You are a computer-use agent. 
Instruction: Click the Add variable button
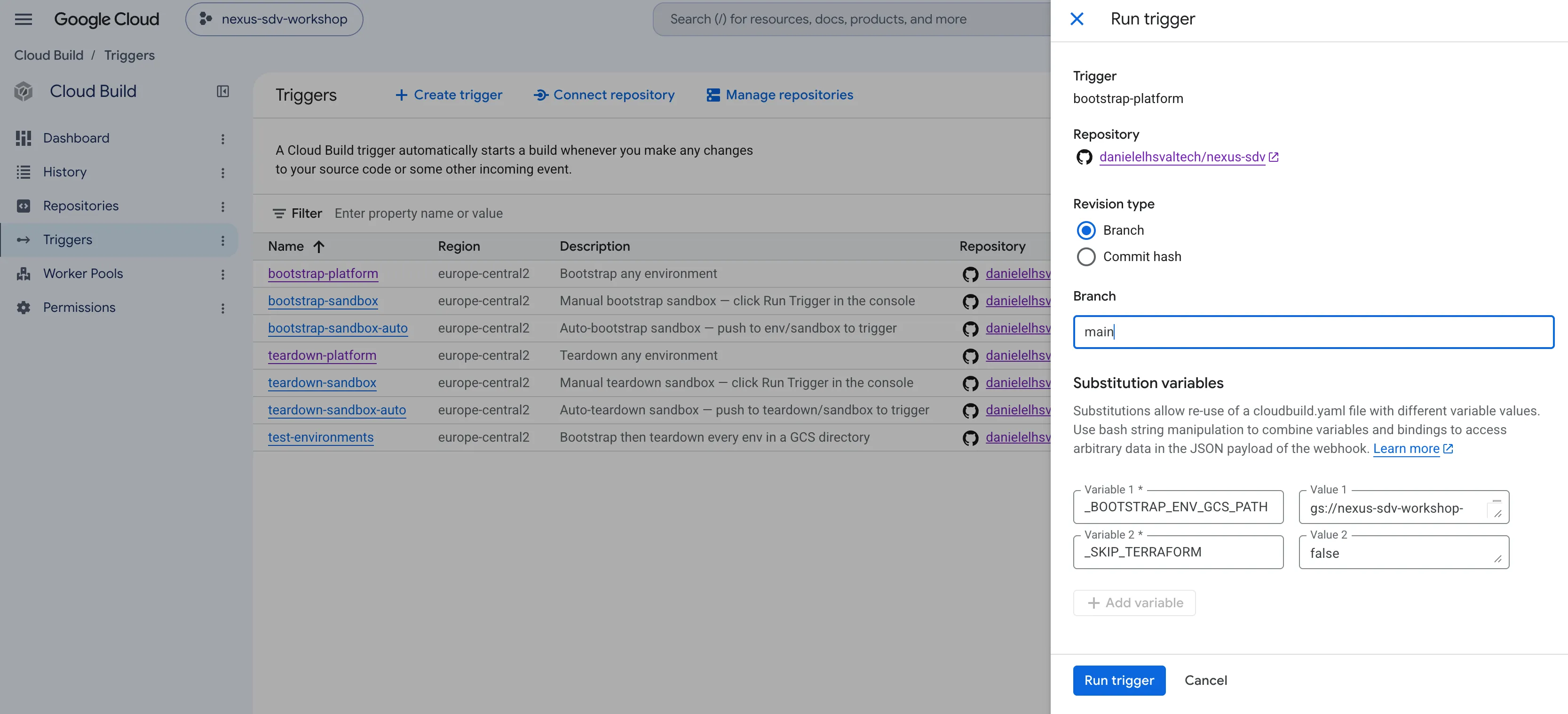[x=1134, y=603]
